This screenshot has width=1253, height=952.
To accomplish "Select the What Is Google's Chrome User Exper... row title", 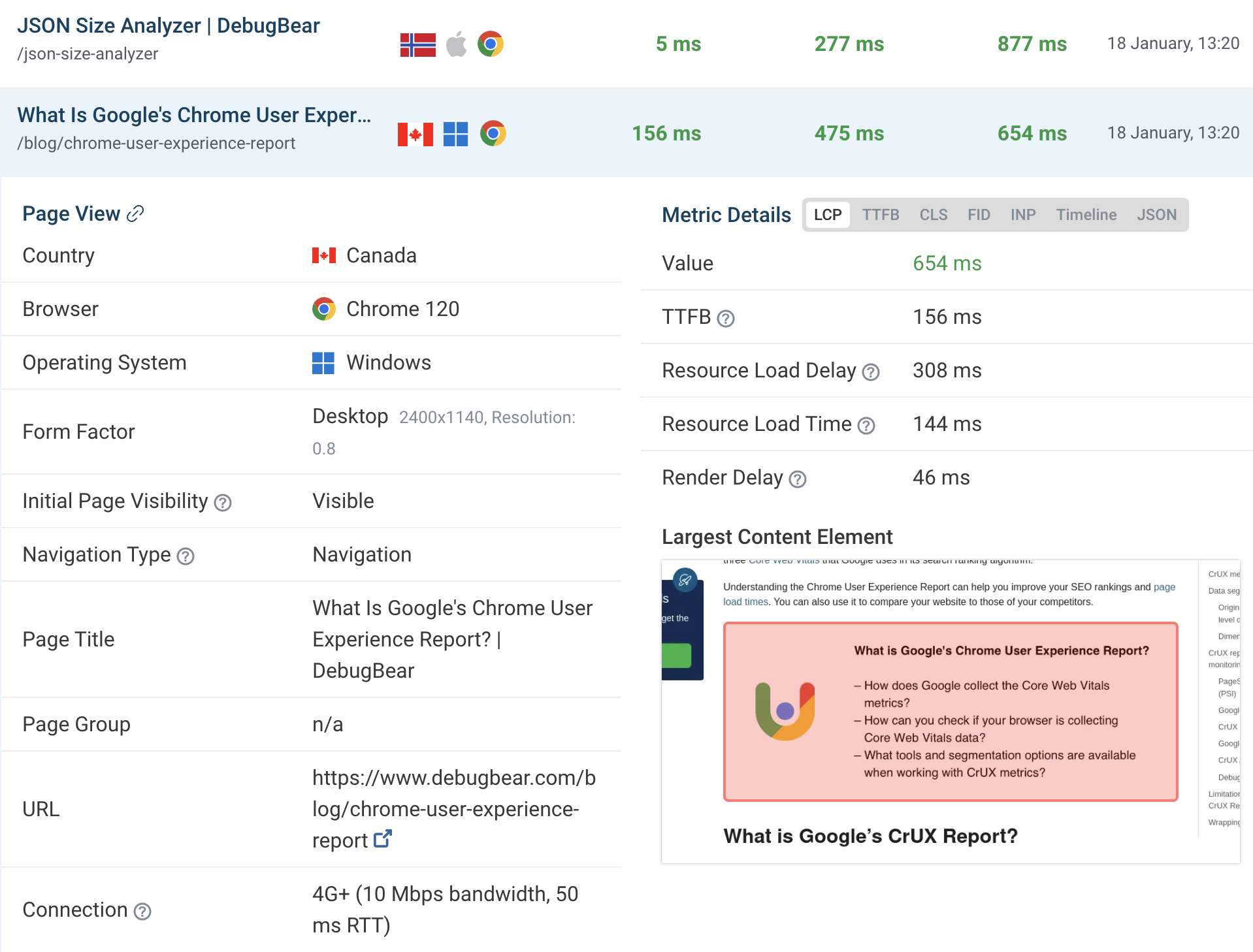I will coord(194,115).
